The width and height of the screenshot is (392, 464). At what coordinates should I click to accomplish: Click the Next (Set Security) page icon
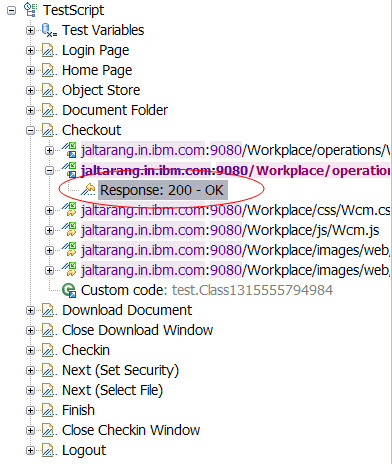(x=49, y=370)
